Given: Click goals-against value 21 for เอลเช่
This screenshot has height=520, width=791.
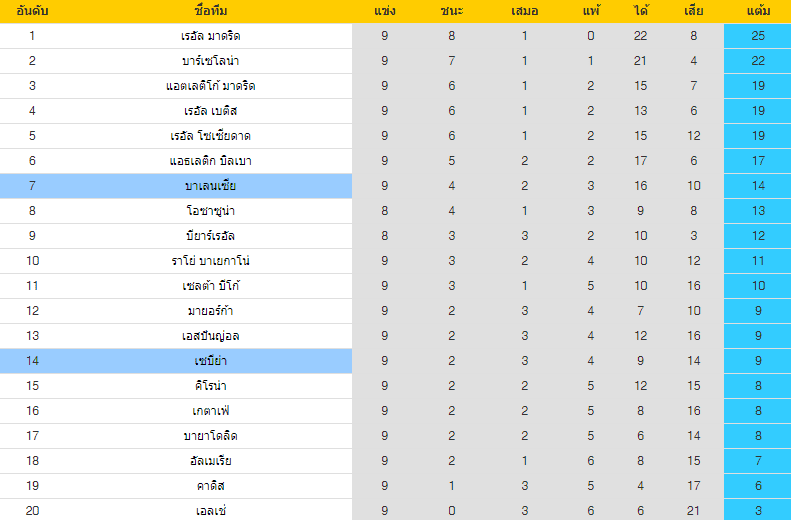Looking at the screenshot, I should click(x=694, y=510).
